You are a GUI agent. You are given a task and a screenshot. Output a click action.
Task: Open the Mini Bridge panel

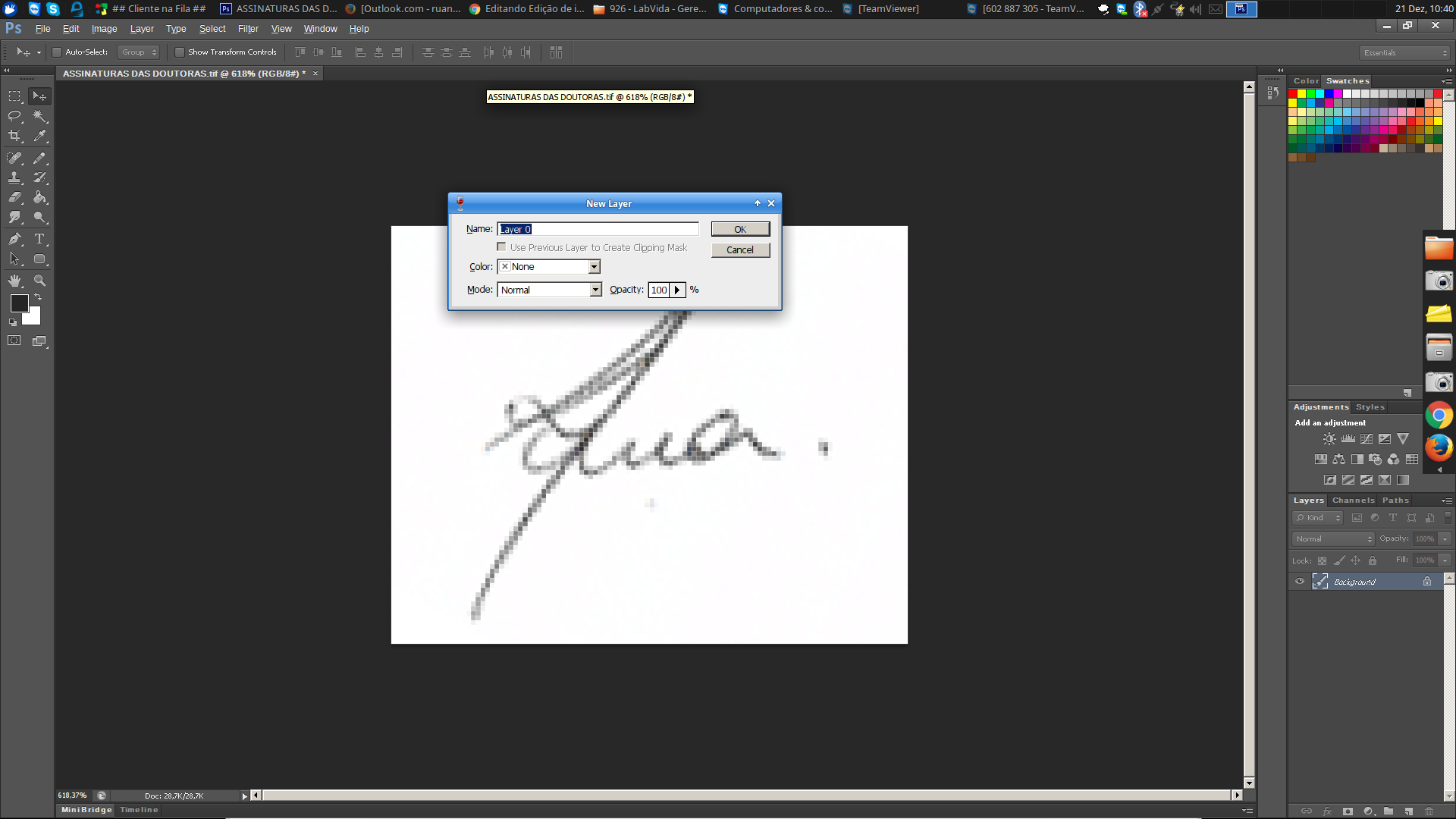click(86, 810)
